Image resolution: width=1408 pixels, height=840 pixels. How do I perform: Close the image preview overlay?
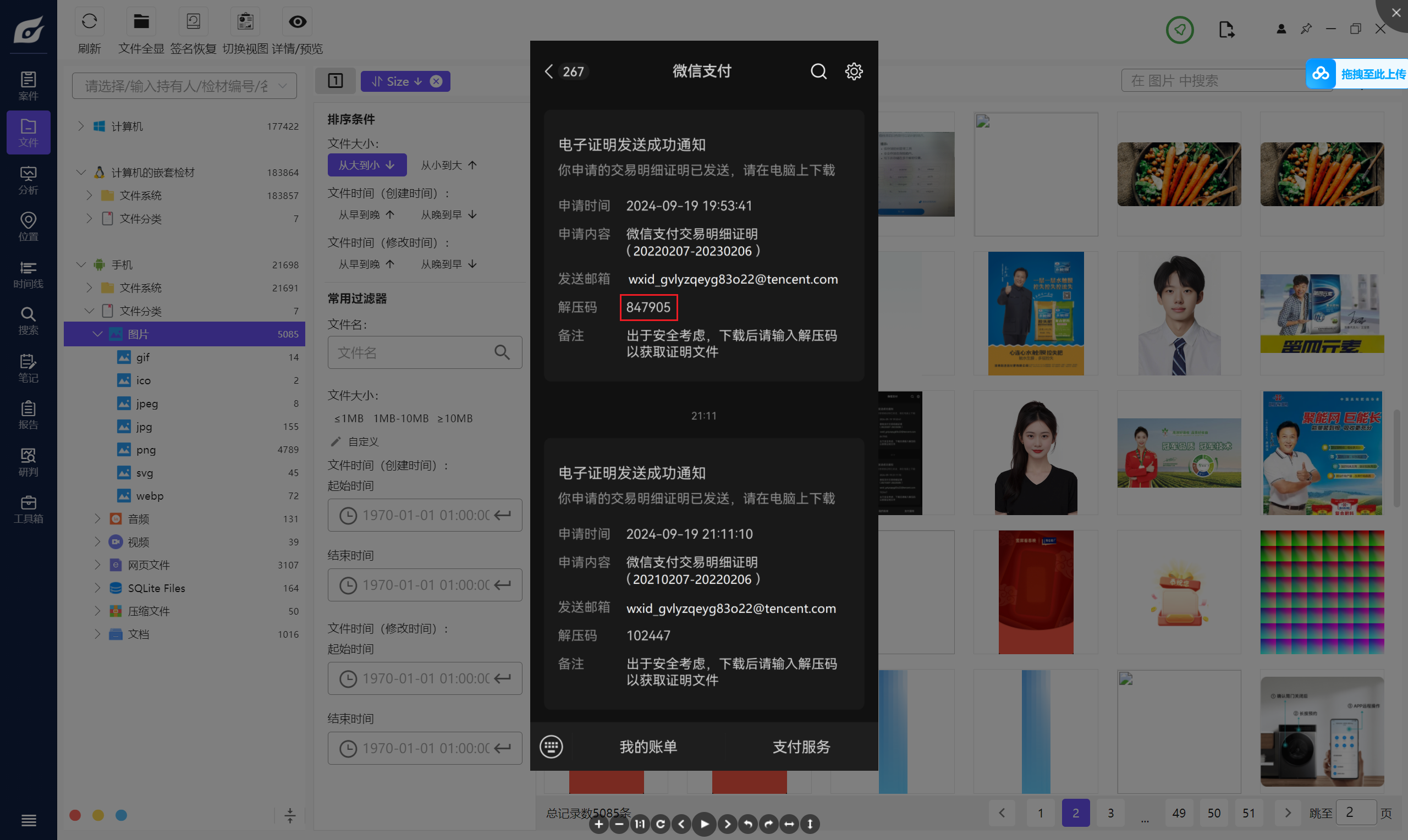click(x=1395, y=13)
